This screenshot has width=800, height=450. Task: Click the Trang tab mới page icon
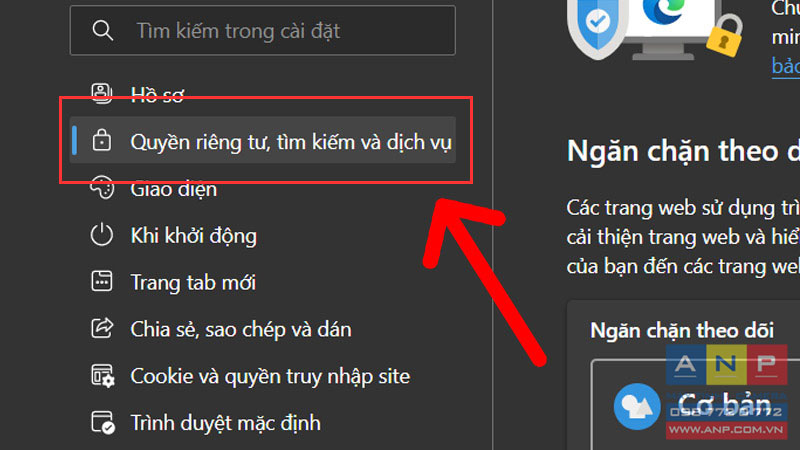click(x=102, y=282)
